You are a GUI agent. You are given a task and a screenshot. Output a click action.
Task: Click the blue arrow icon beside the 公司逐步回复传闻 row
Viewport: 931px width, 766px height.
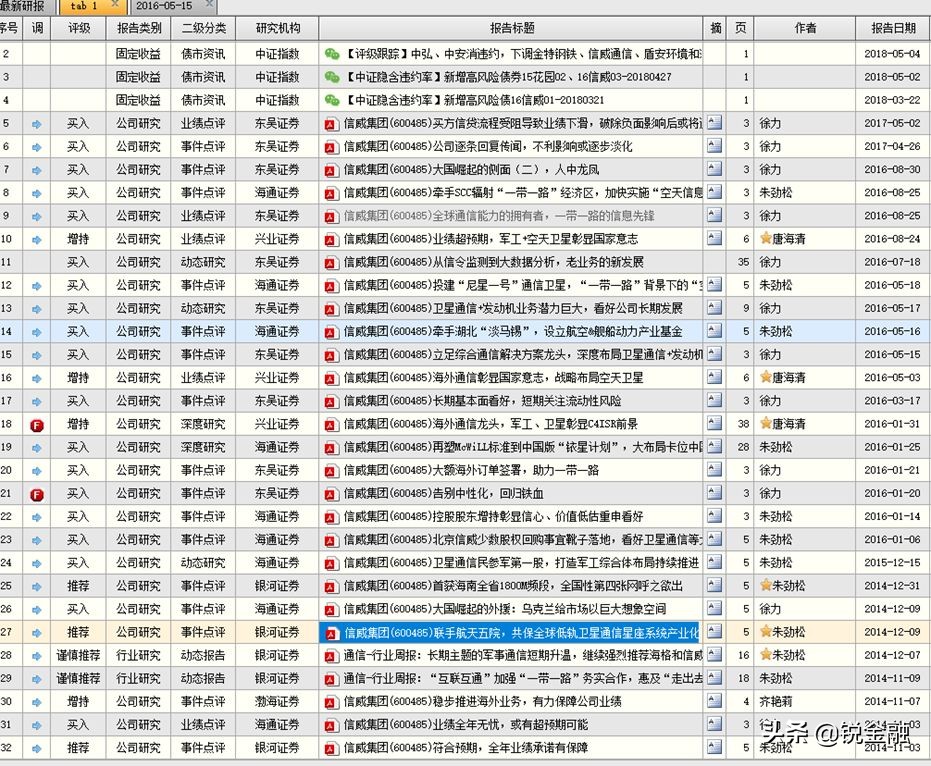point(37,146)
